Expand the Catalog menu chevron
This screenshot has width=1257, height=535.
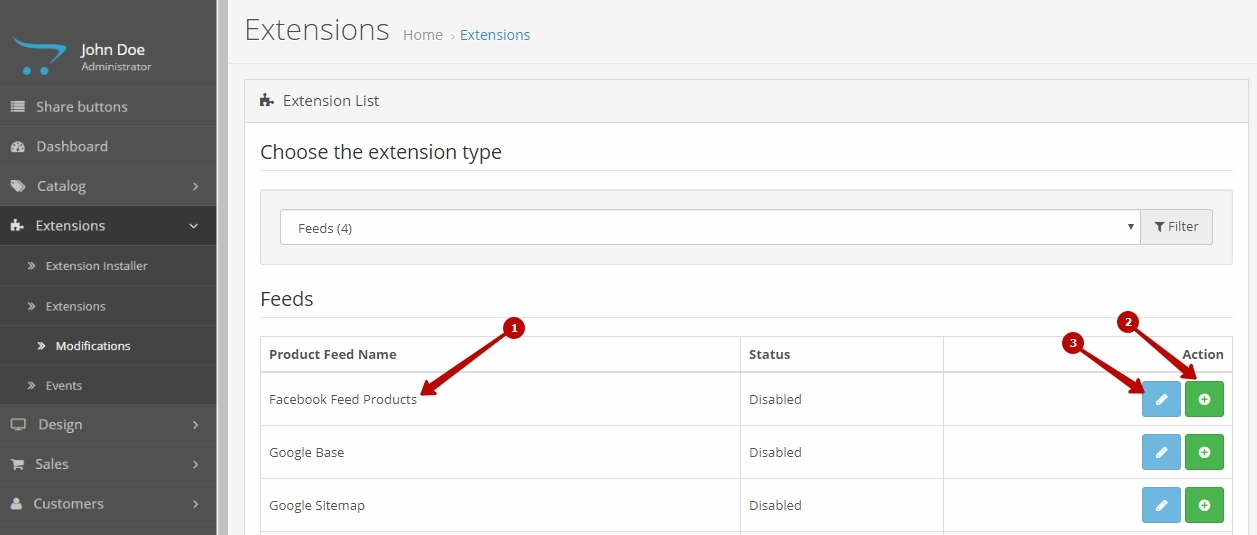(196, 186)
